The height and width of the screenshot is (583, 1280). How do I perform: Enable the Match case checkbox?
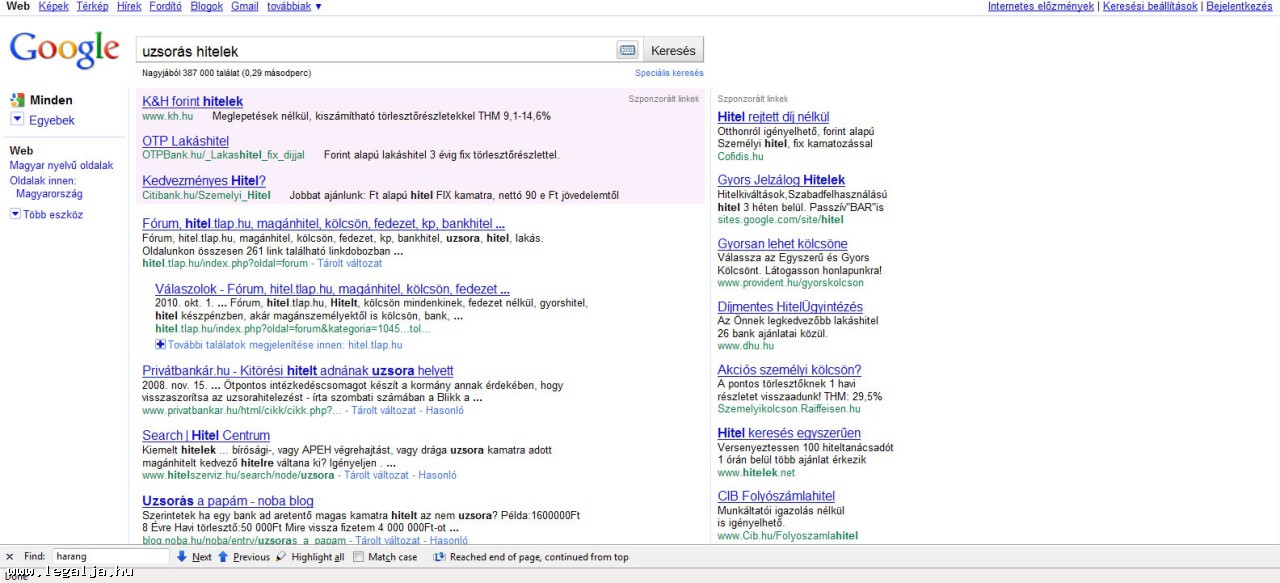pyautogui.click(x=359, y=557)
